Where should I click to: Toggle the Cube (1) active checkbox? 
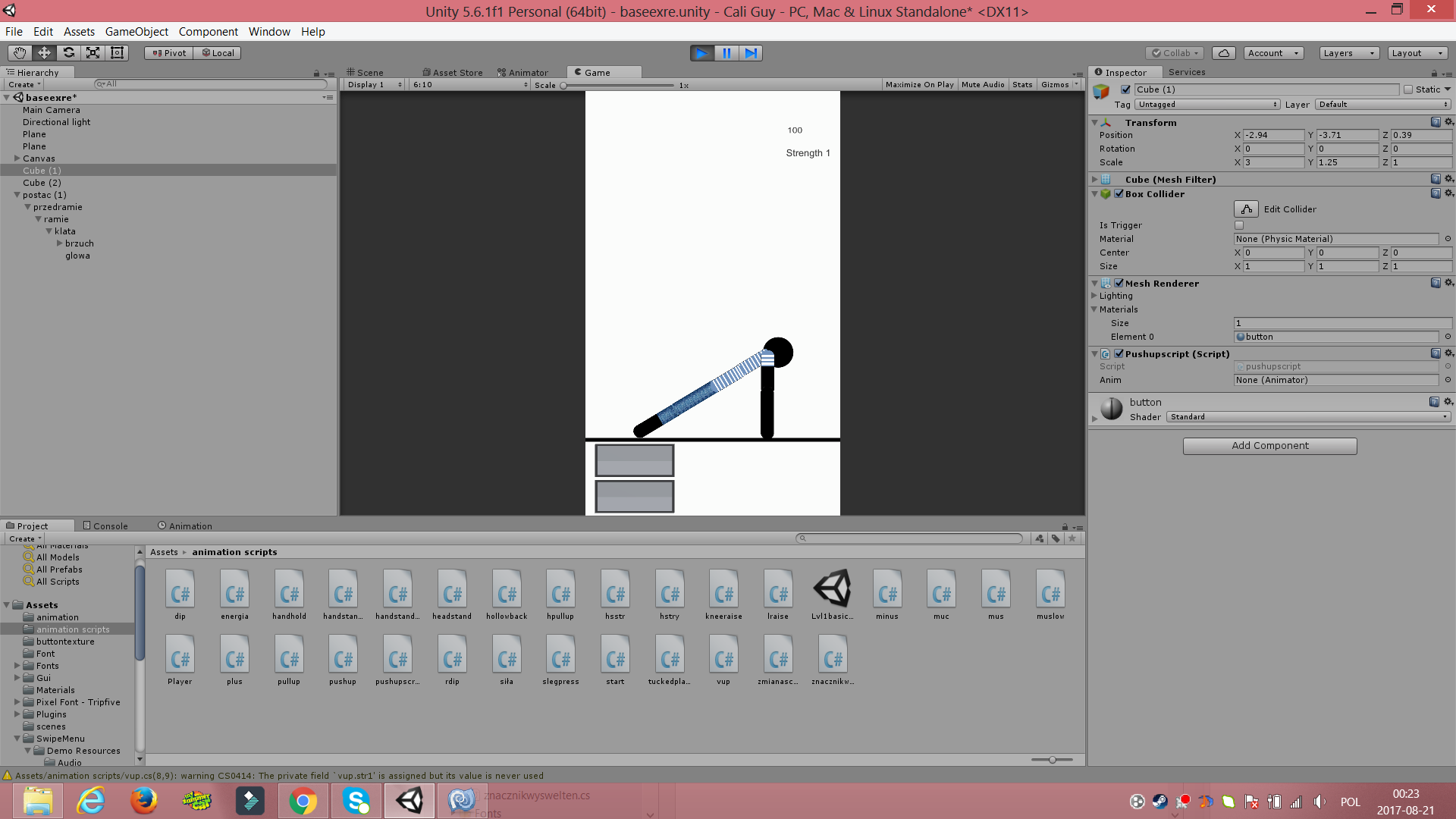[1126, 89]
